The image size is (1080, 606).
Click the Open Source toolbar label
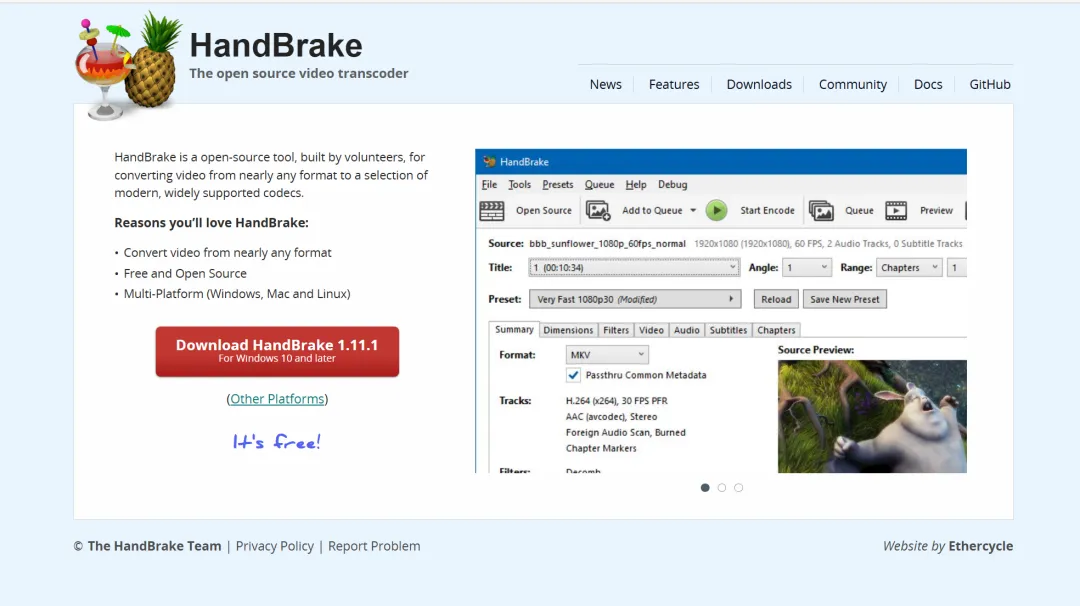pos(543,211)
